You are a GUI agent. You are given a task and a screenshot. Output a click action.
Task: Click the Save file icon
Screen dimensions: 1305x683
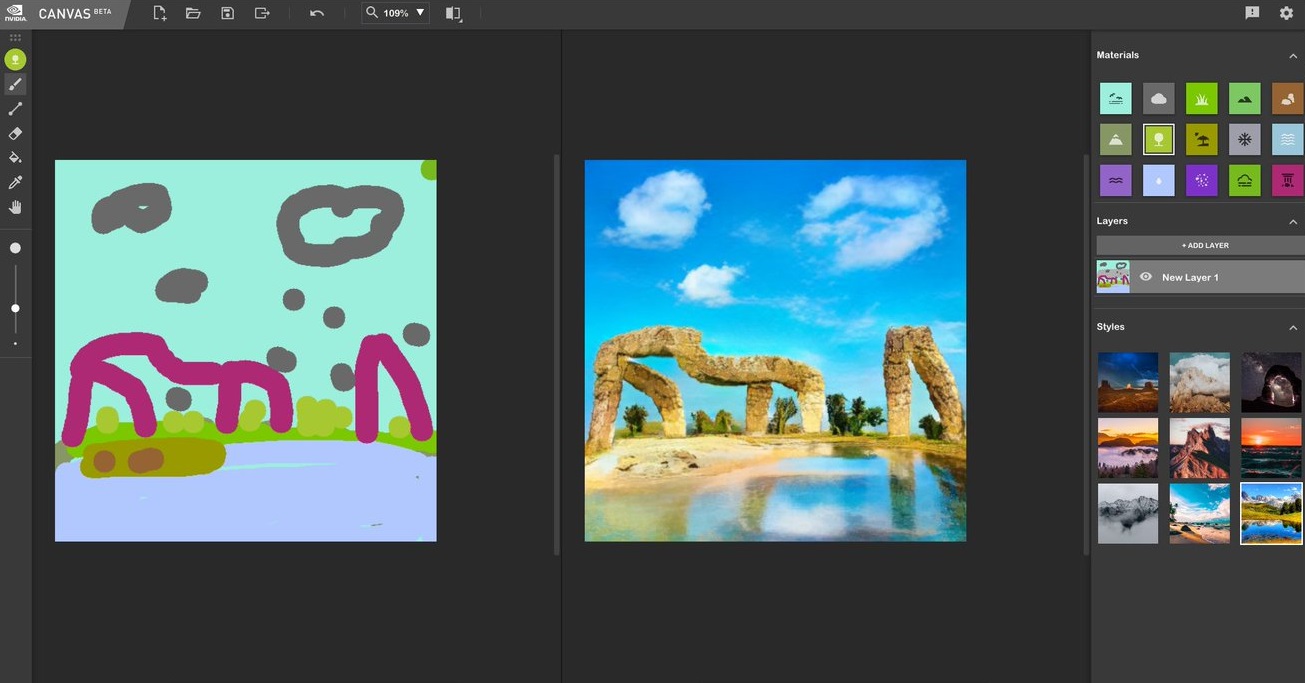click(x=228, y=13)
